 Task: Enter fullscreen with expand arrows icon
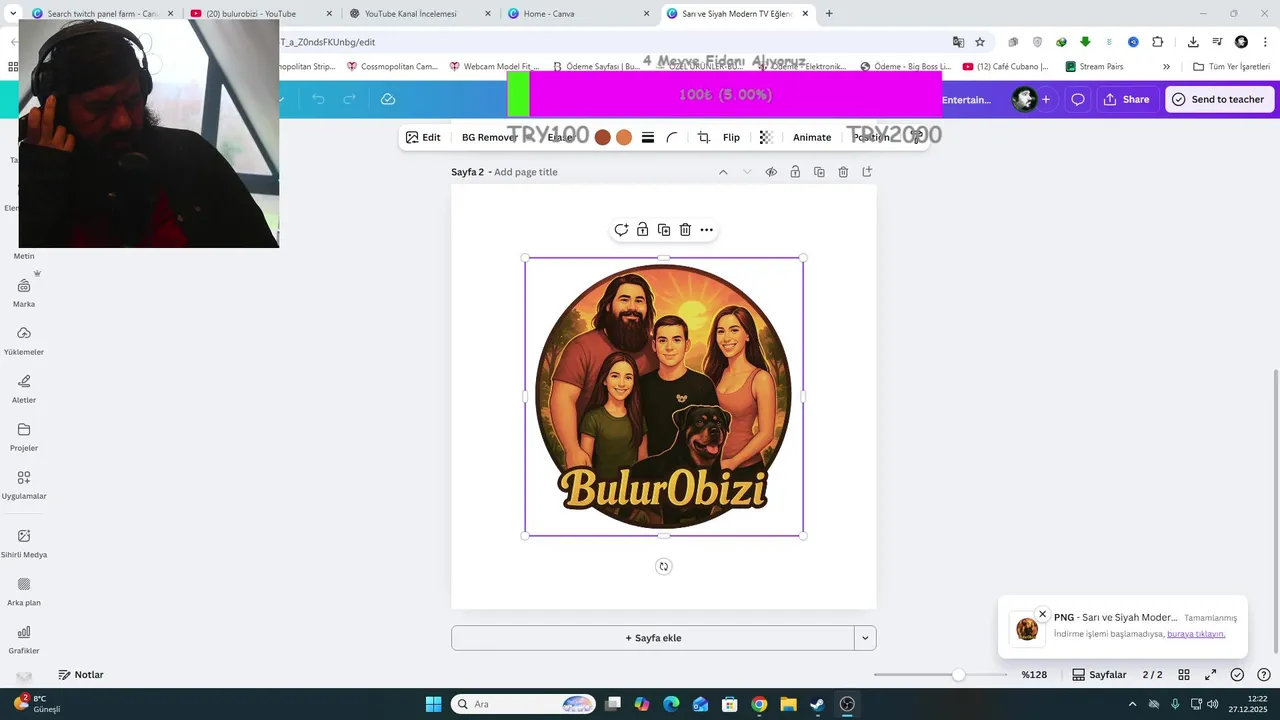click(x=1210, y=675)
